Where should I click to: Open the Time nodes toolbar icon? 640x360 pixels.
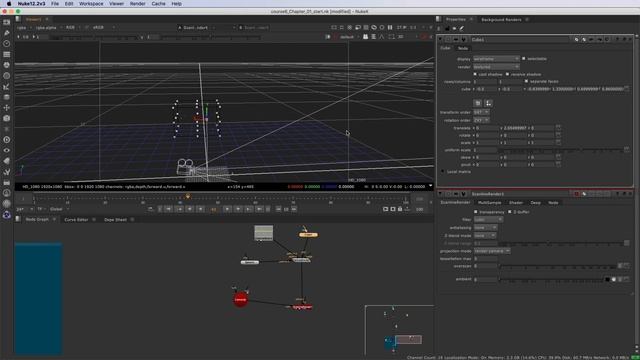tap(7, 44)
